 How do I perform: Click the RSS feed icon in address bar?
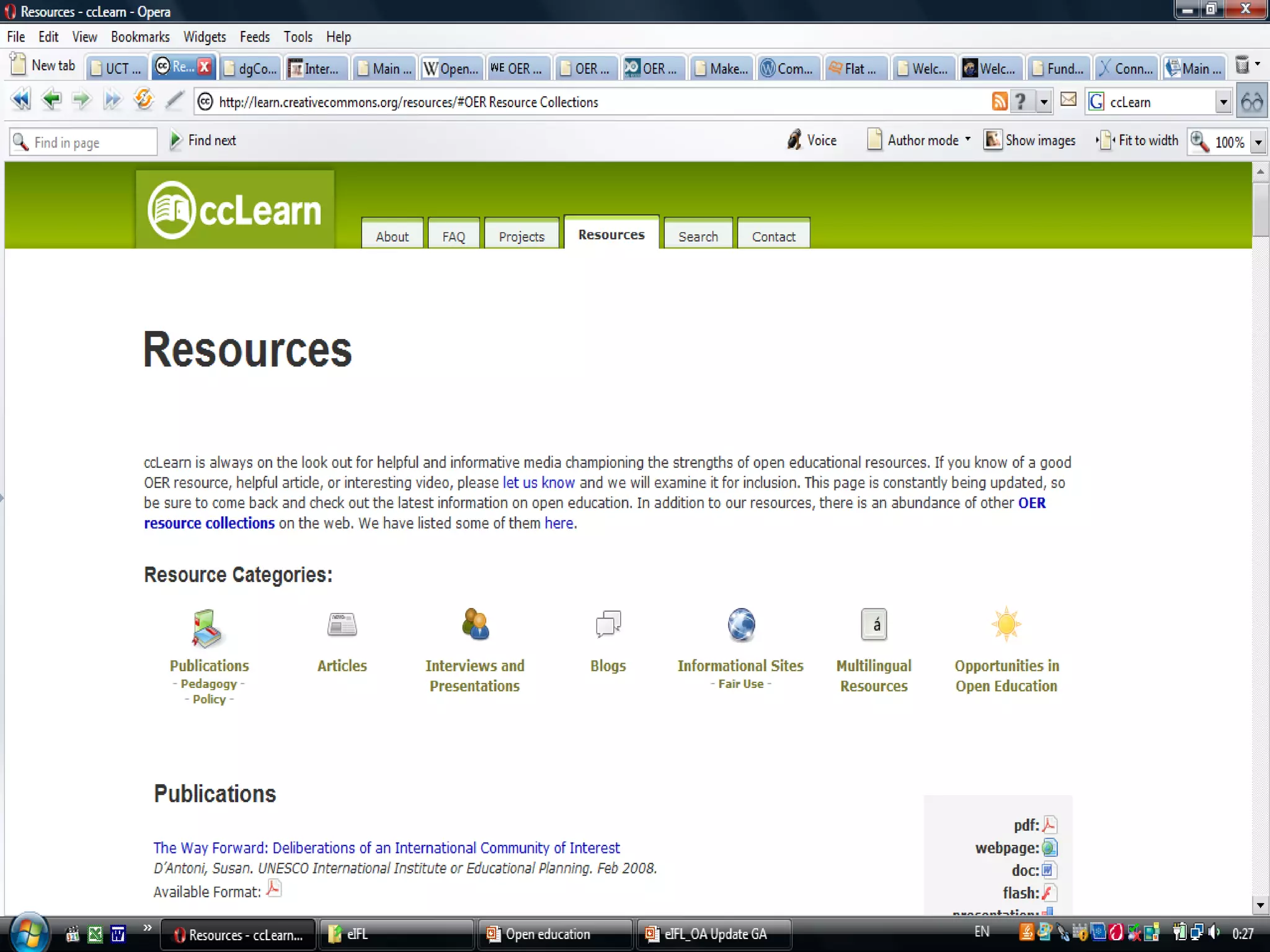pos(999,101)
